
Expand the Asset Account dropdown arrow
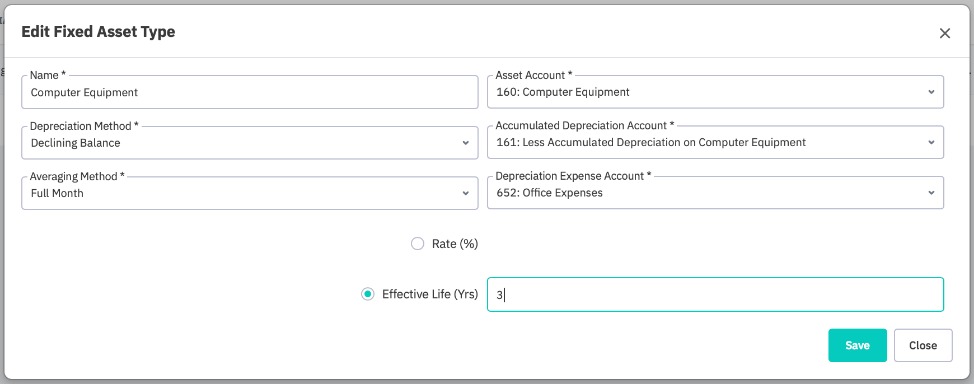(x=931, y=92)
